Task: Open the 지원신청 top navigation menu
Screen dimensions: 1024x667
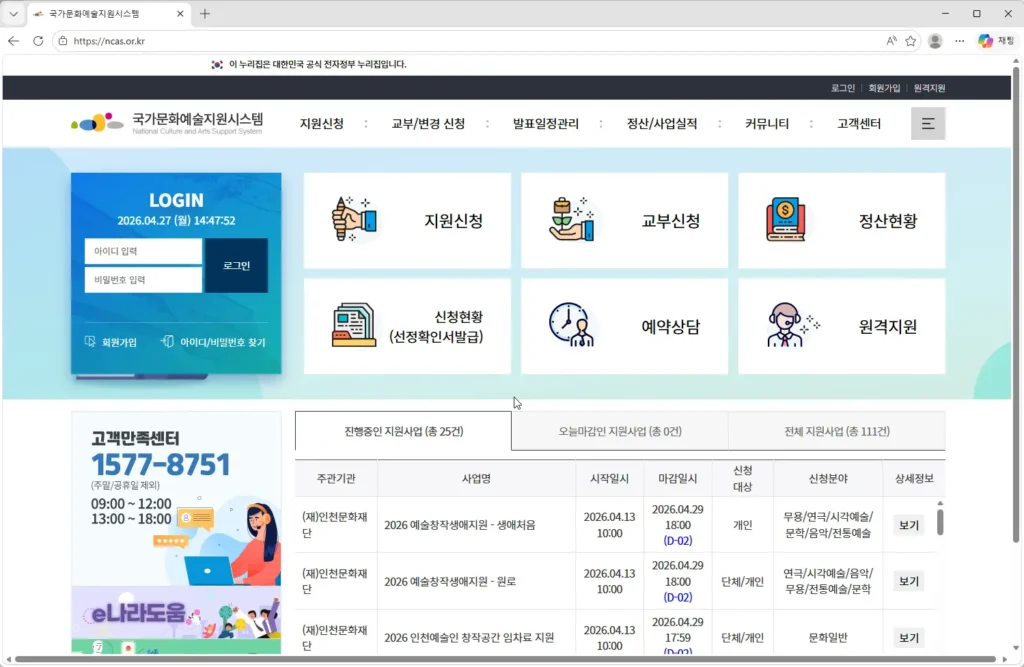Action: (321, 123)
